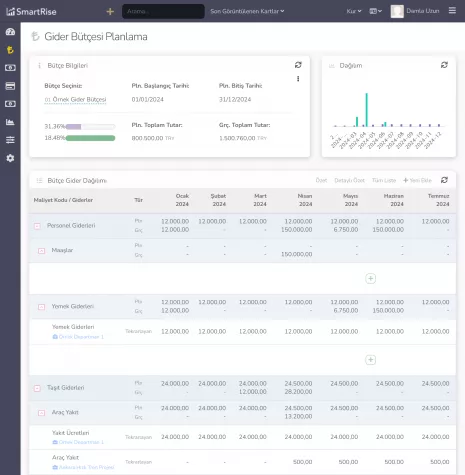Open Son Görüntülenen Kartlar dropdown
465x475 pixels.
(247, 11)
